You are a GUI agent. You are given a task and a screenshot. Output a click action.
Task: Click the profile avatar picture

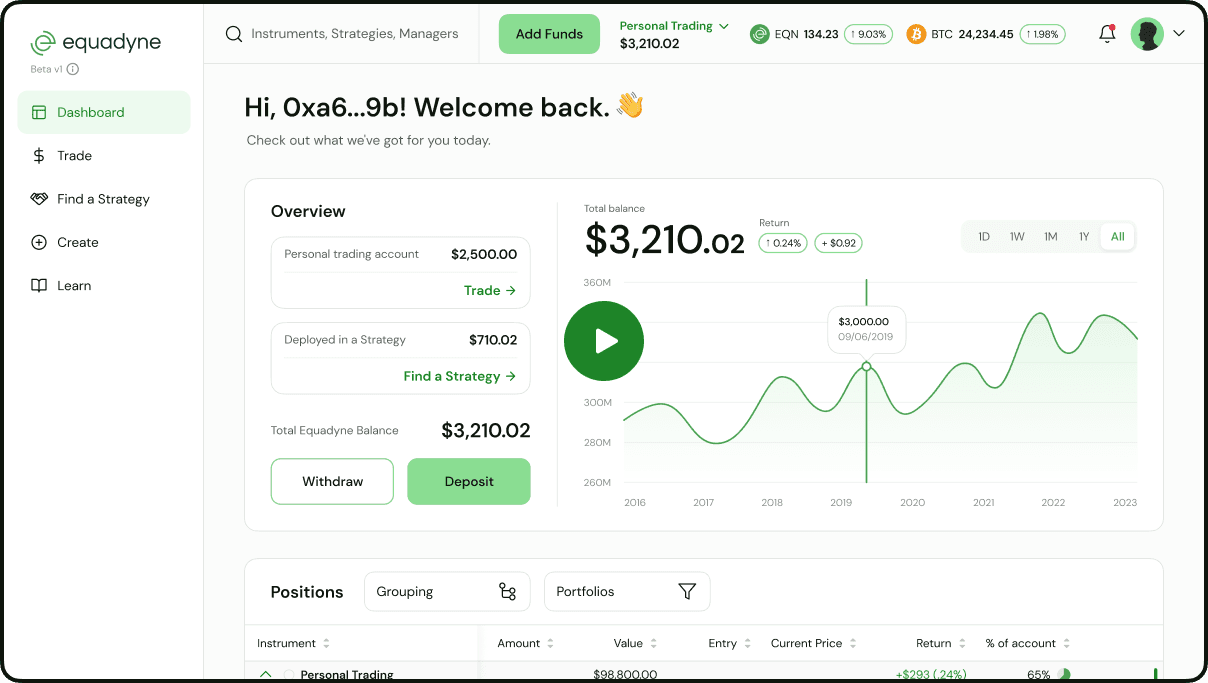point(1147,34)
